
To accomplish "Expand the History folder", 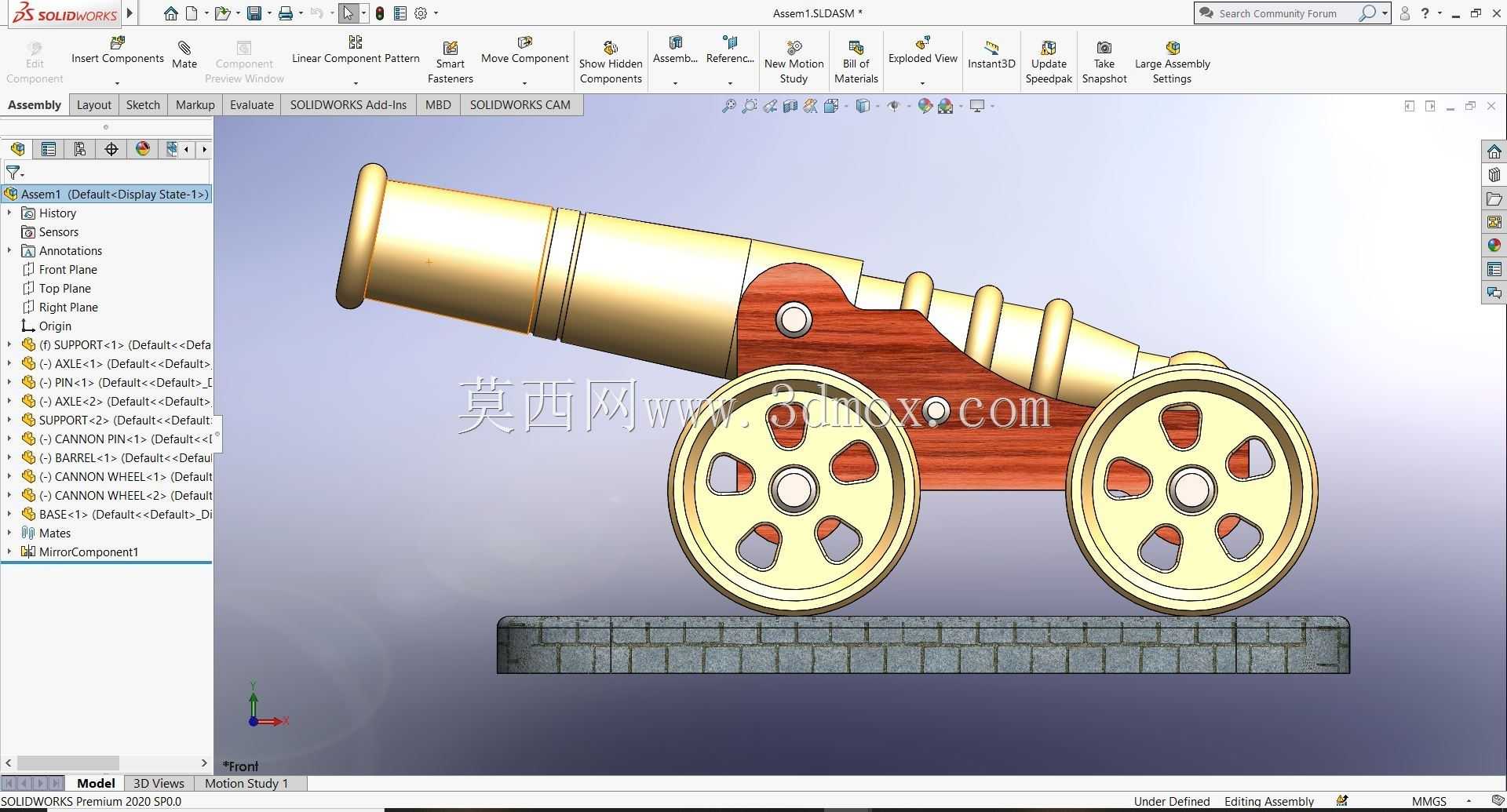I will coord(9,213).
